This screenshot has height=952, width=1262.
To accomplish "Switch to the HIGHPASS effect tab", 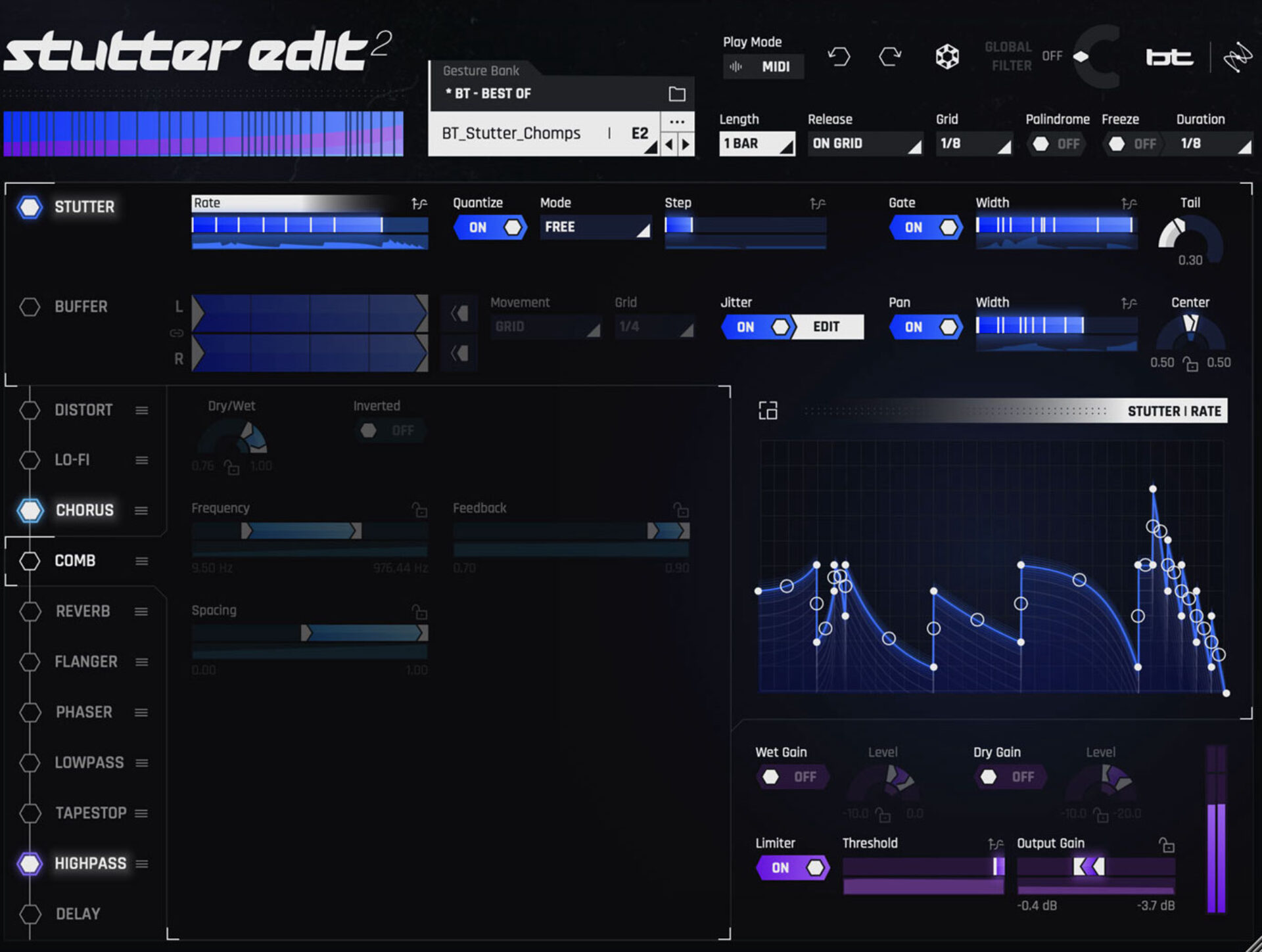I will click(89, 863).
